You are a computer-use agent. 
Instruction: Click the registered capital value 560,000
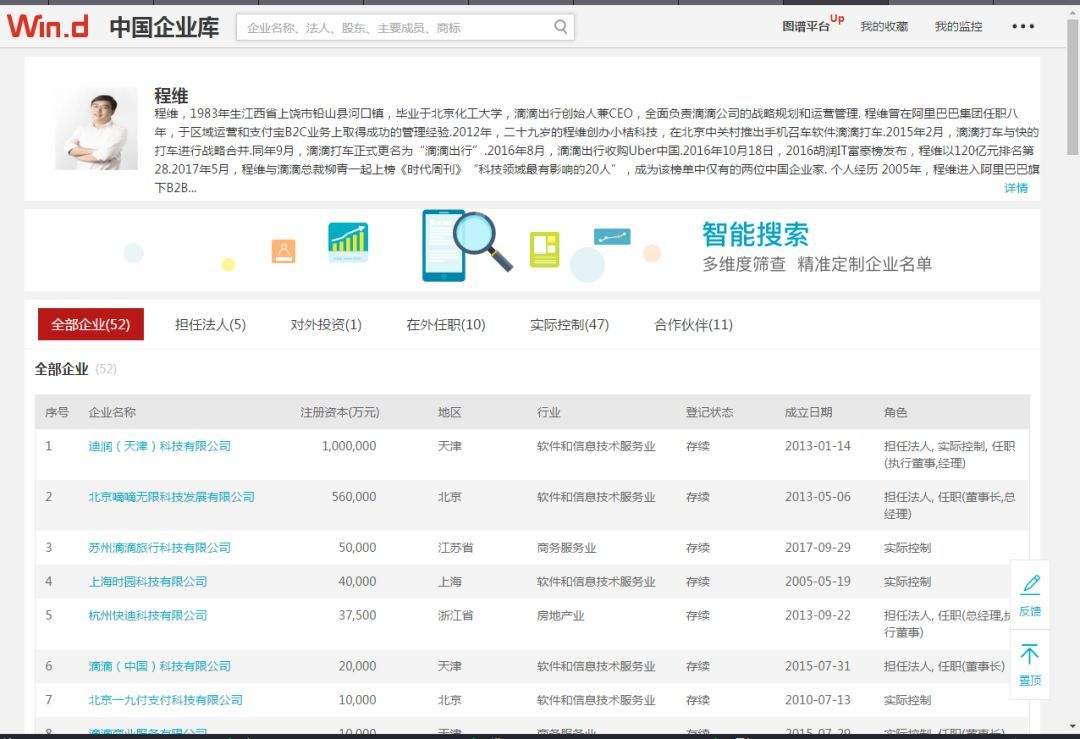[x=354, y=497]
